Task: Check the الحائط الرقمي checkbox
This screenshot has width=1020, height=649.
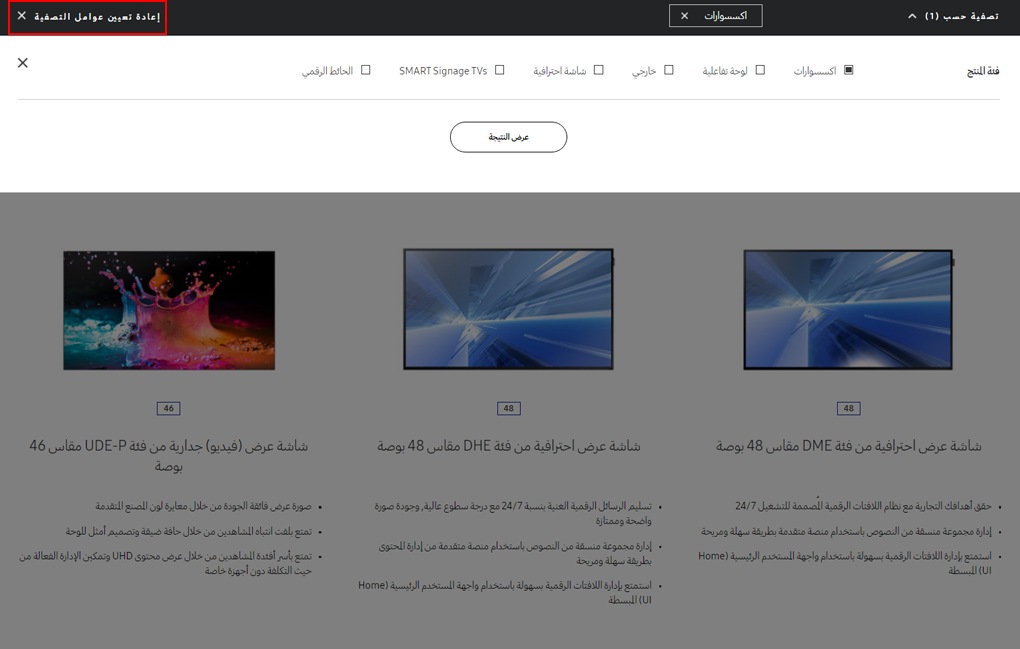Action: click(366, 70)
